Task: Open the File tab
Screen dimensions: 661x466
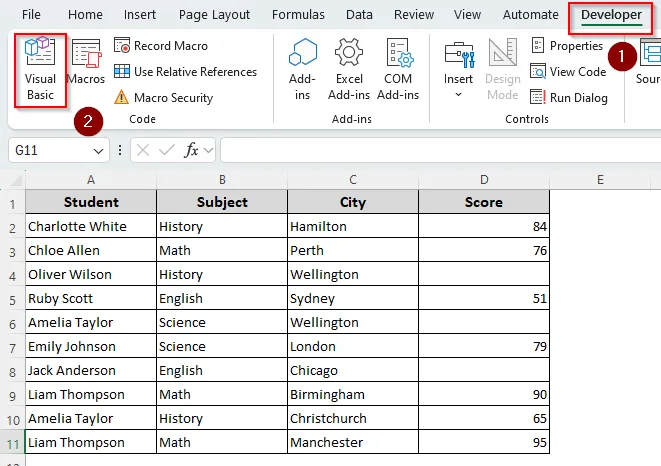Action: coord(31,15)
